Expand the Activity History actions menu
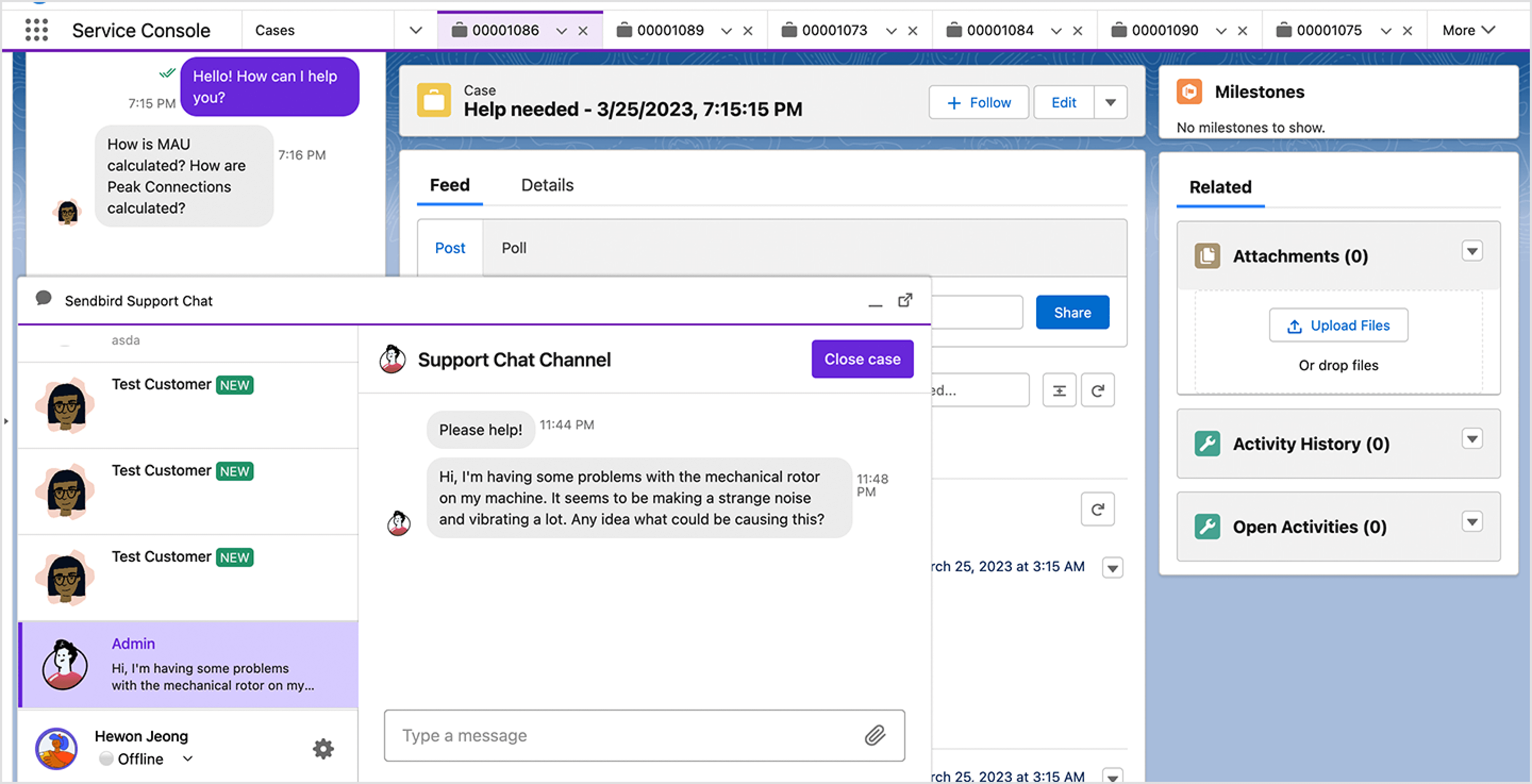This screenshot has height=784, width=1532. tap(1472, 439)
